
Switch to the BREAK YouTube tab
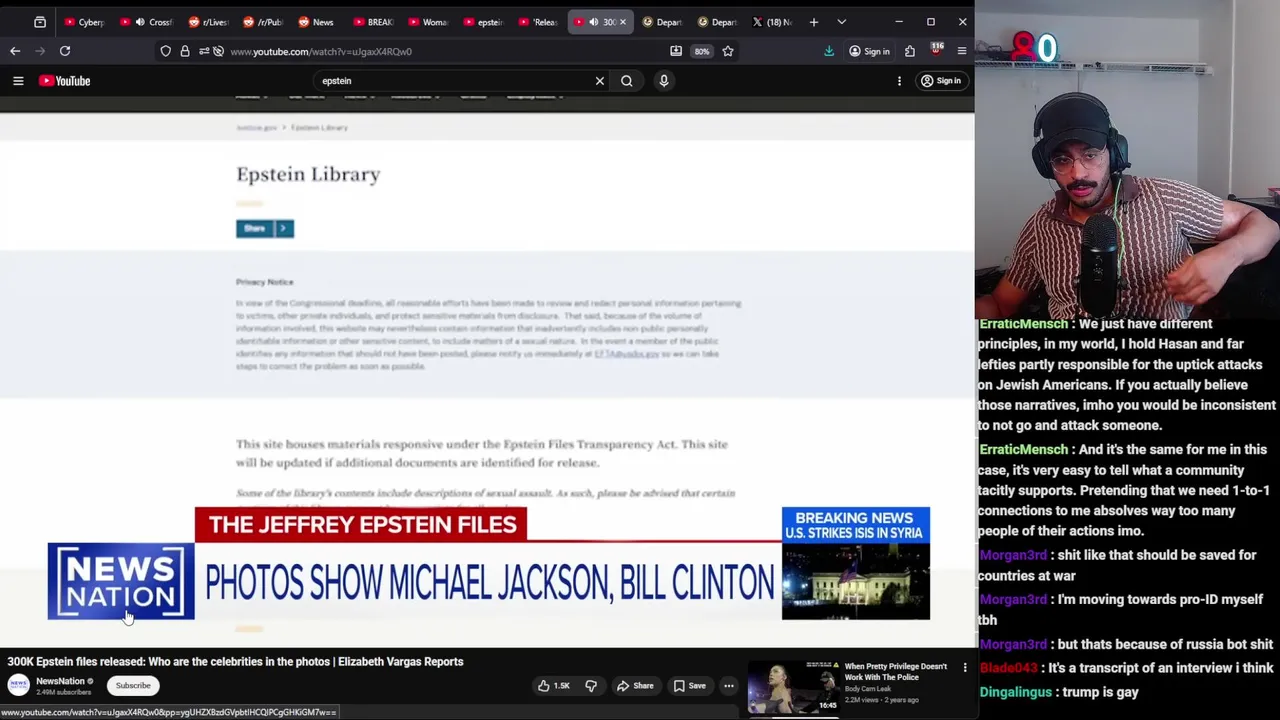[374, 22]
